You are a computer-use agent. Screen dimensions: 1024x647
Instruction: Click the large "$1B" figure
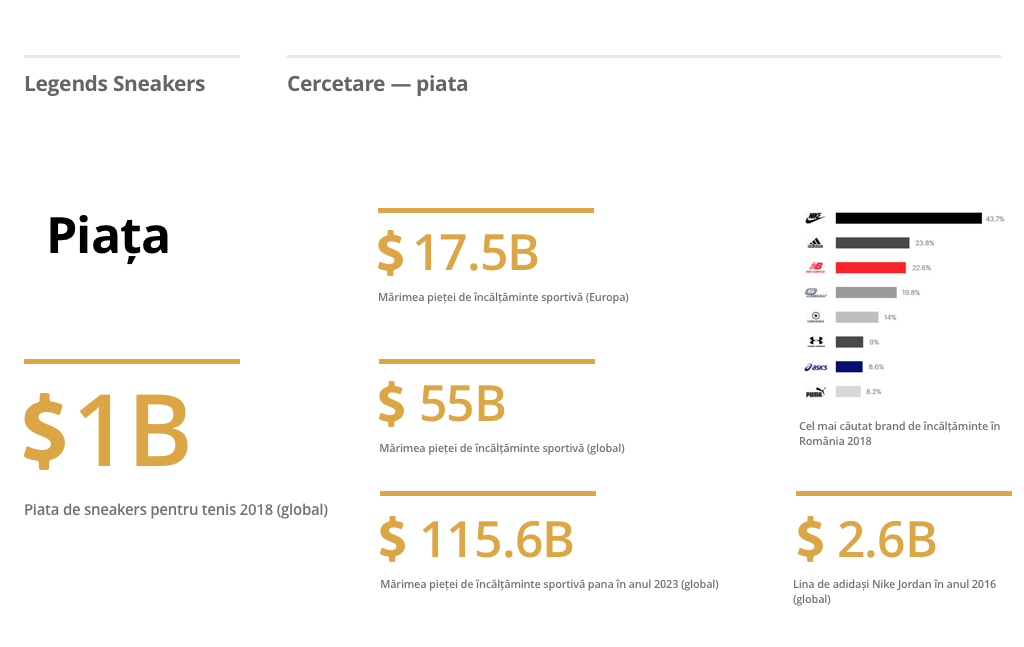[x=106, y=432]
